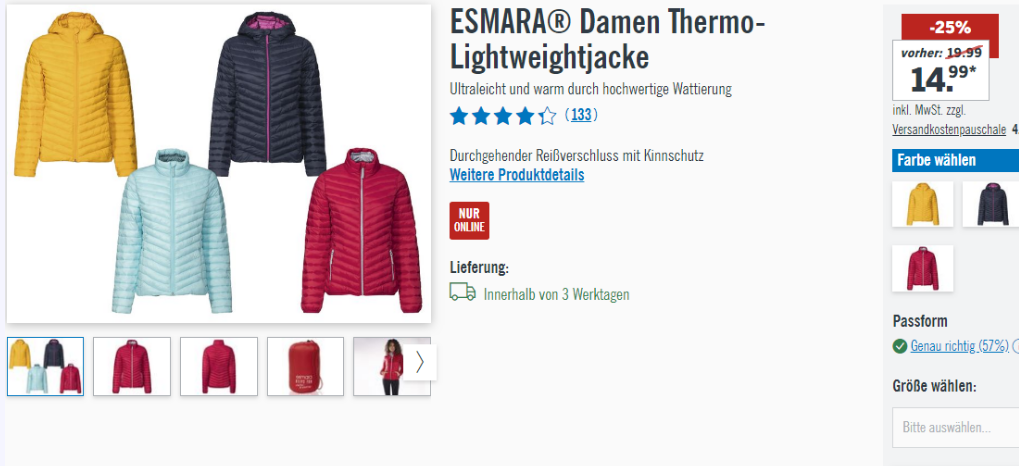The height and width of the screenshot is (466, 1019).
Task: Click the green checkmark icon beside Passform
Action: pos(900,346)
